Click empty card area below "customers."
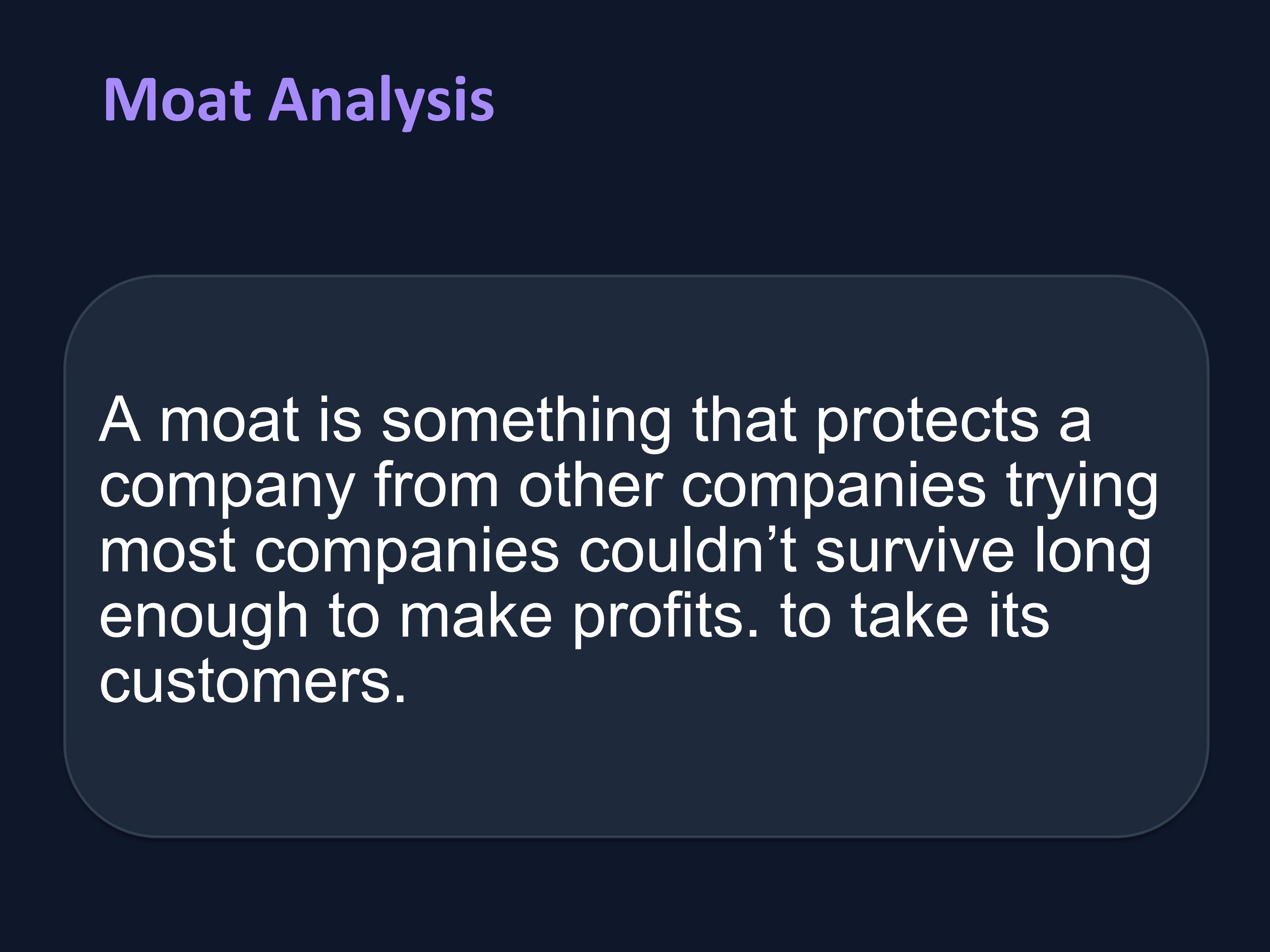Image resolution: width=1270 pixels, height=952 pixels. [632, 769]
